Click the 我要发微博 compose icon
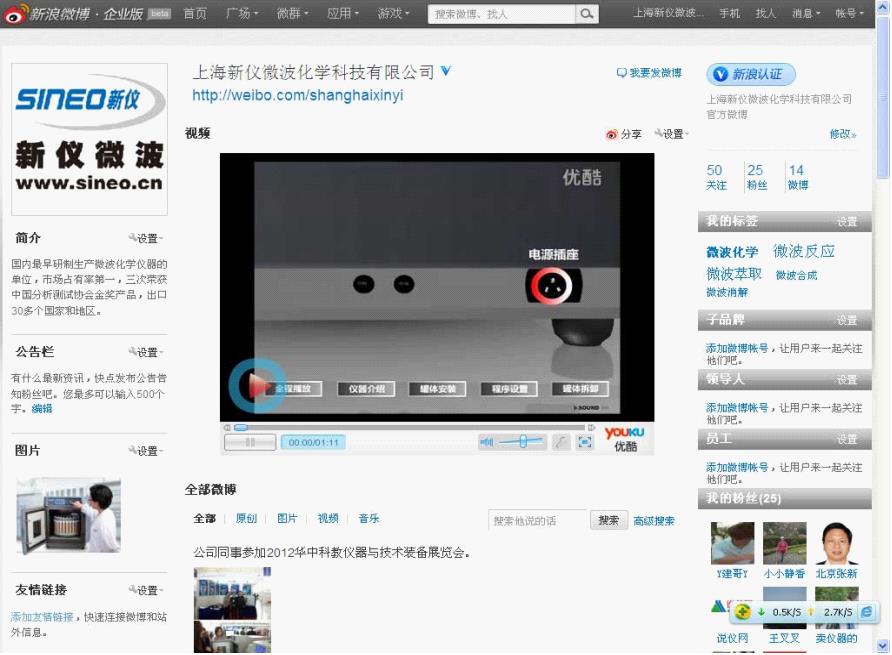Image resolution: width=892 pixels, height=655 pixels. pos(622,73)
